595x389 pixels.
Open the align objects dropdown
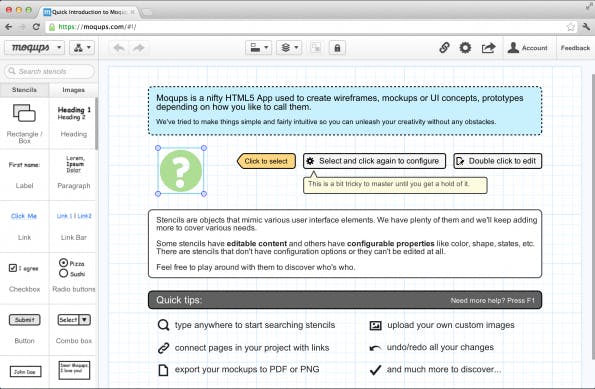(258, 48)
